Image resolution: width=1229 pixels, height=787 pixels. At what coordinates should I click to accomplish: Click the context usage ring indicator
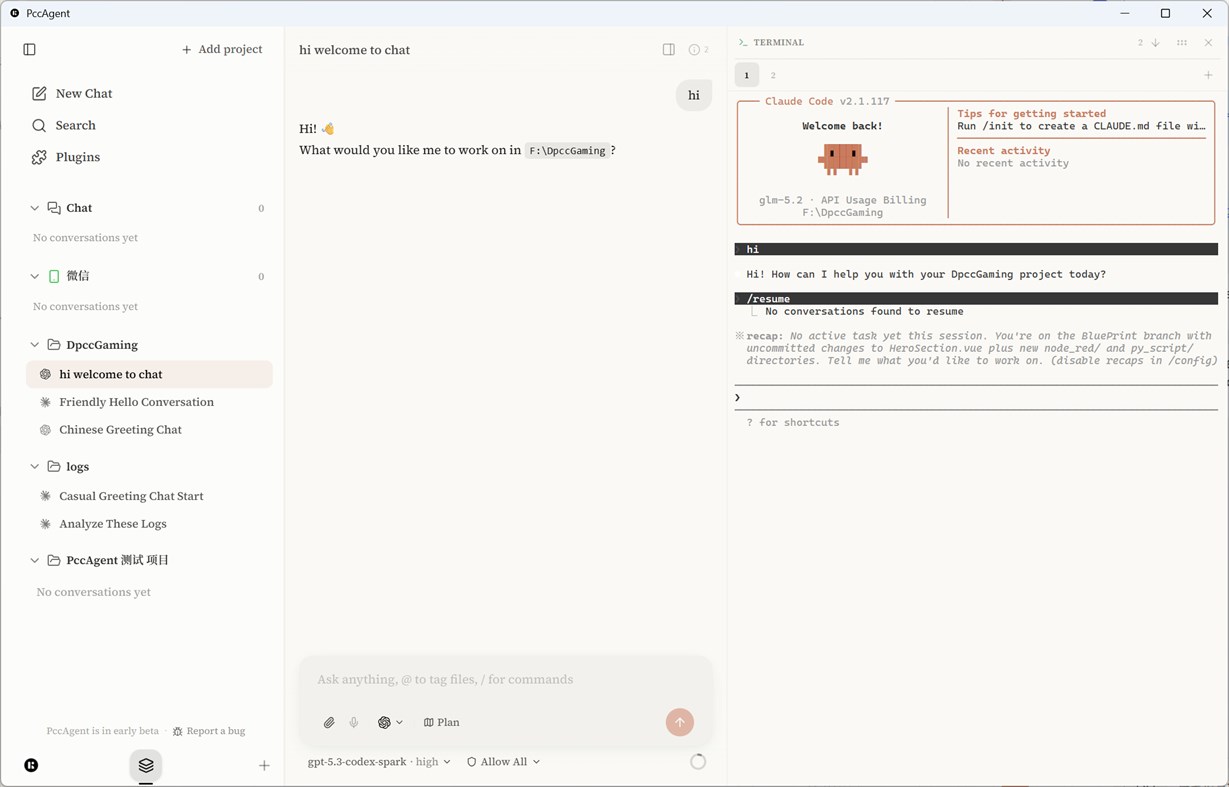click(x=698, y=762)
